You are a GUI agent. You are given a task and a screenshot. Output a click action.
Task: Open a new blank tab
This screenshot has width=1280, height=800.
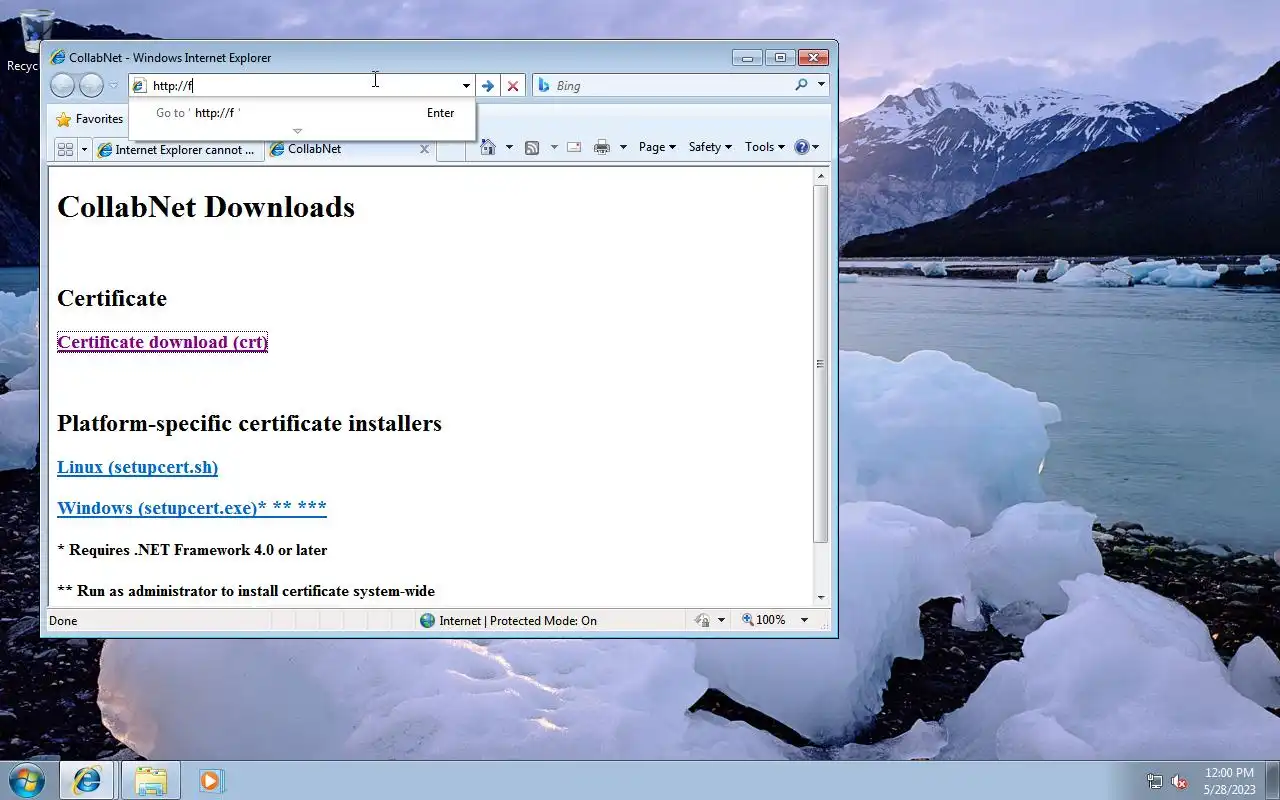pyautogui.click(x=451, y=150)
